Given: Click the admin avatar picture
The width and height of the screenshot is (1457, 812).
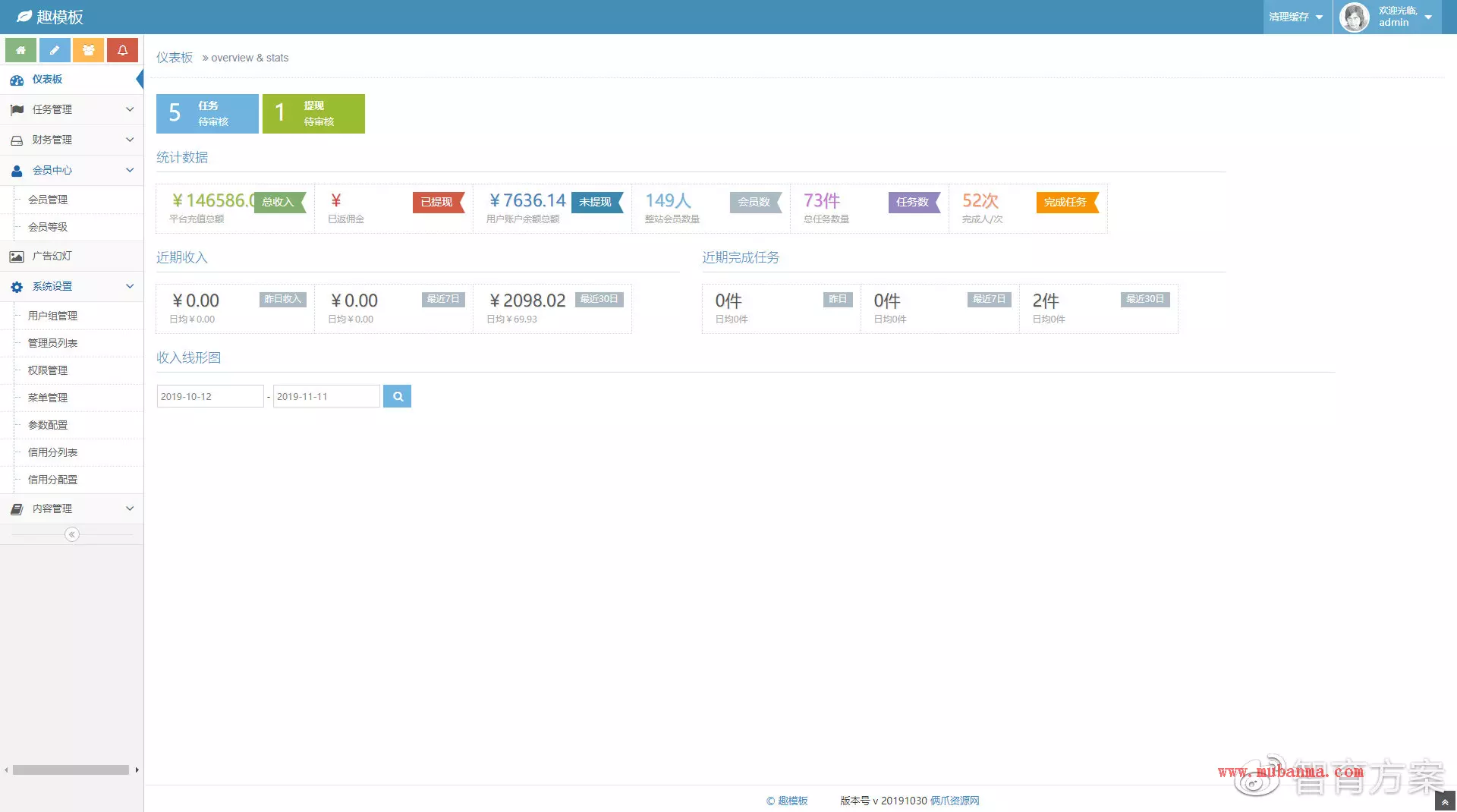Looking at the screenshot, I should click(1354, 17).
